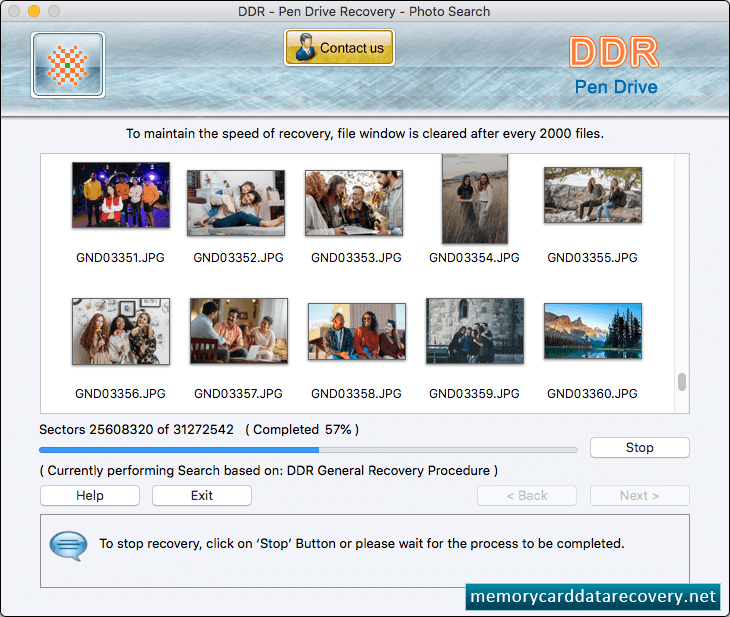Click the DDR orange pixel logo icon
The height and width of the screenshot is (617, 730).
[x=68, y=65]
